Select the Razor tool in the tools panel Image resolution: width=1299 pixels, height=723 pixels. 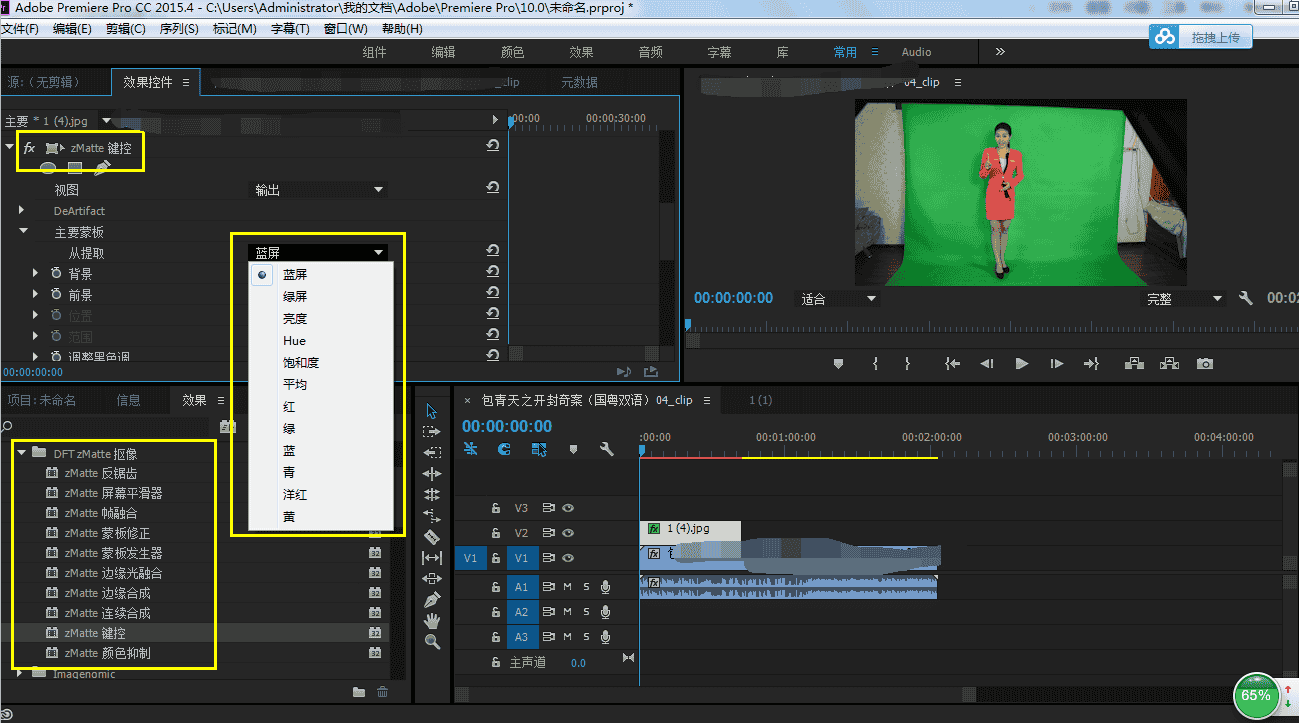432,537
